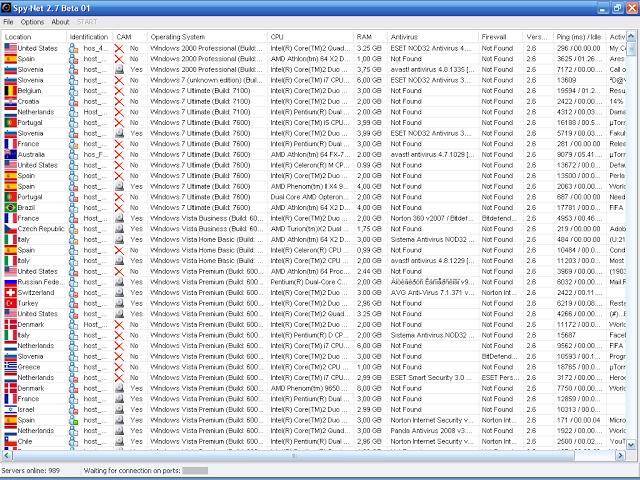This screenshot has height=480, width=640.
Task: Click the greyed START menu item
Action: tap(87, 22)
